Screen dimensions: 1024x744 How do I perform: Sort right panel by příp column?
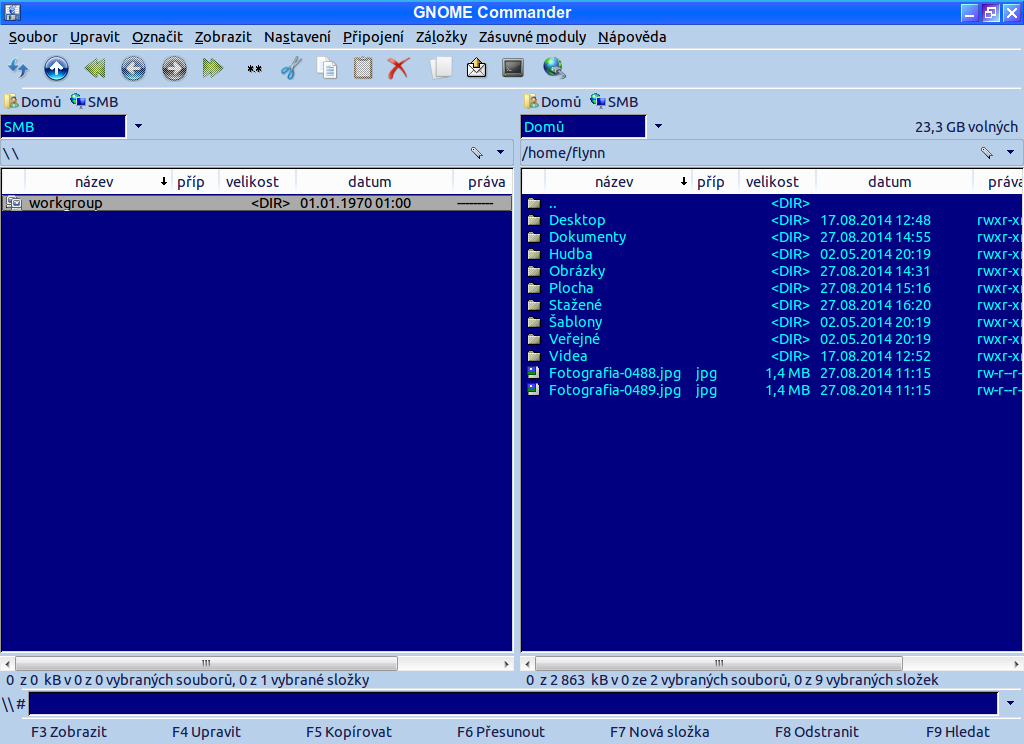[714, 182]
